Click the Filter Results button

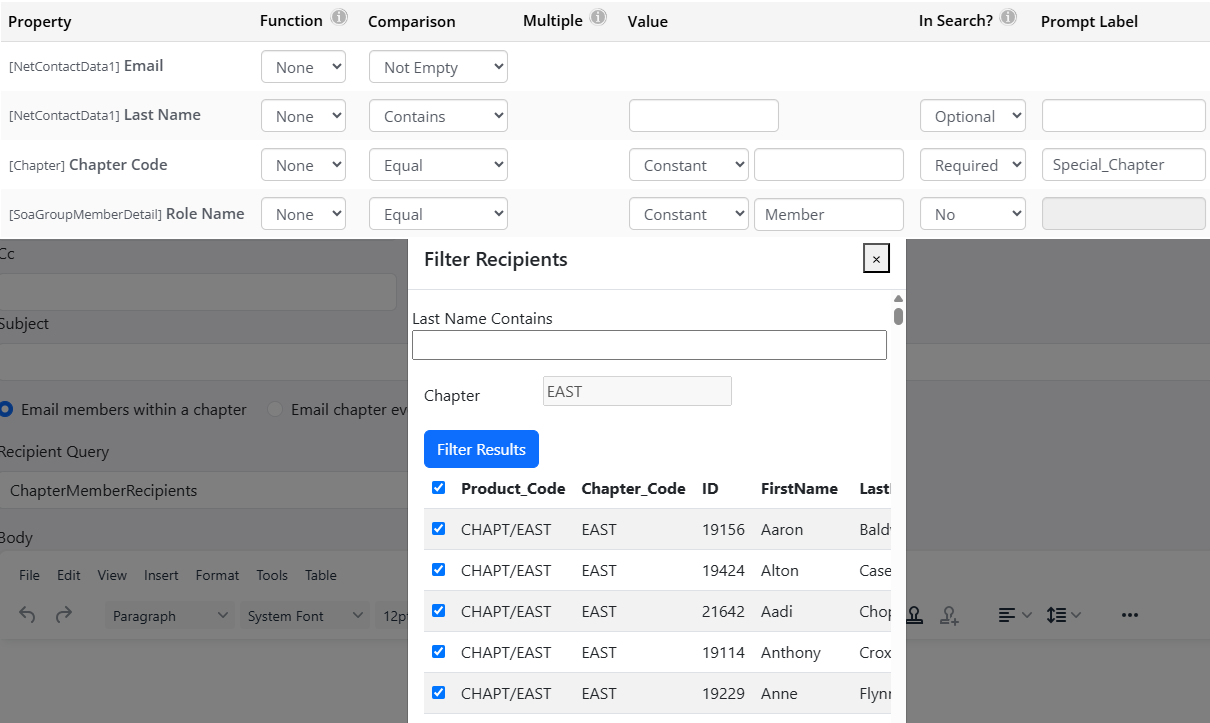(x=481, y=449)
